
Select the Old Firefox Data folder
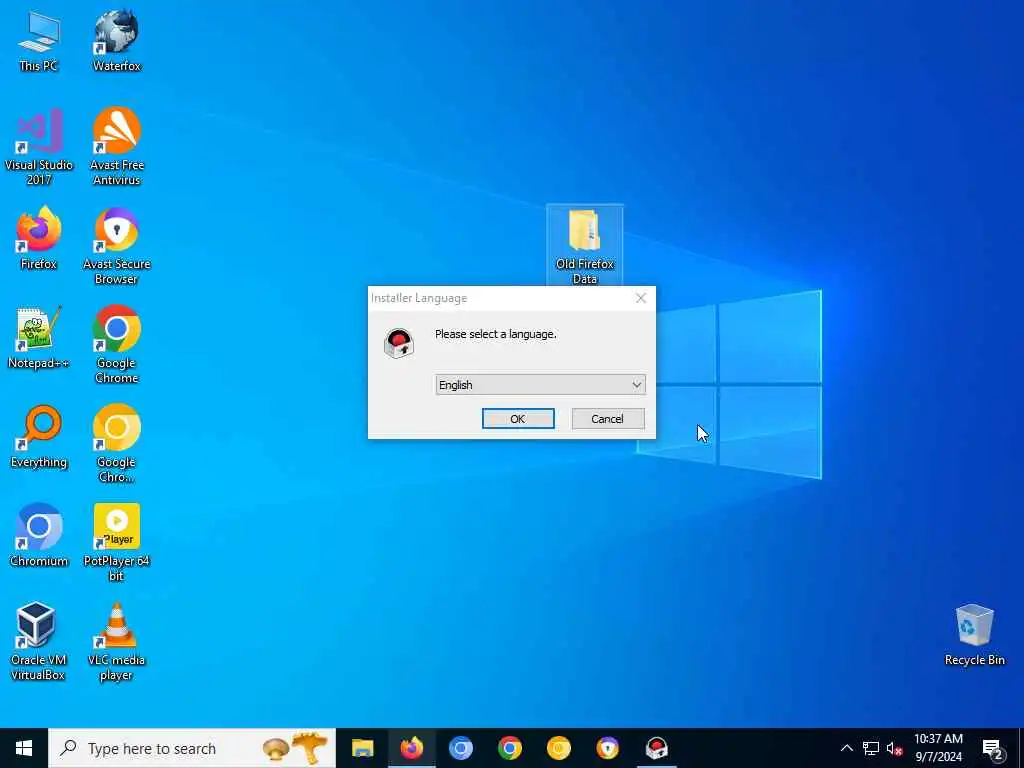click(x=584, y=246)
